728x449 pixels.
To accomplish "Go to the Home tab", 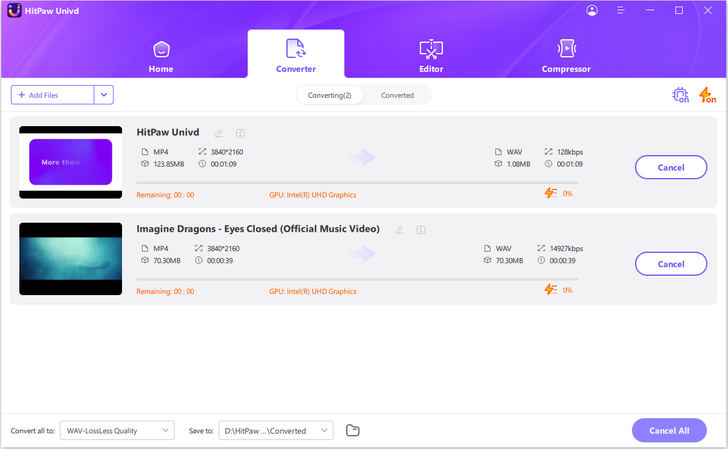I will pyautogui.click(x=161, y=57).
